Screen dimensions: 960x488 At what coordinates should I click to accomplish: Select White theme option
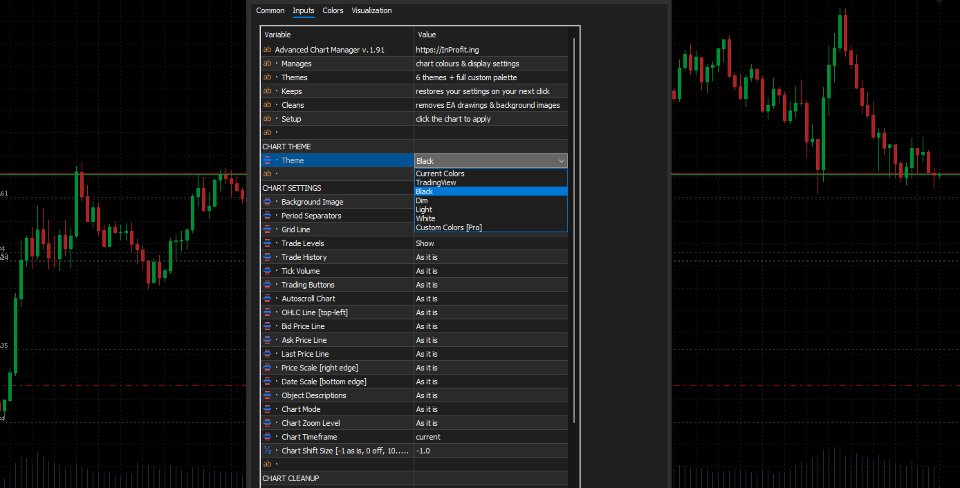[x=491, y=218]
